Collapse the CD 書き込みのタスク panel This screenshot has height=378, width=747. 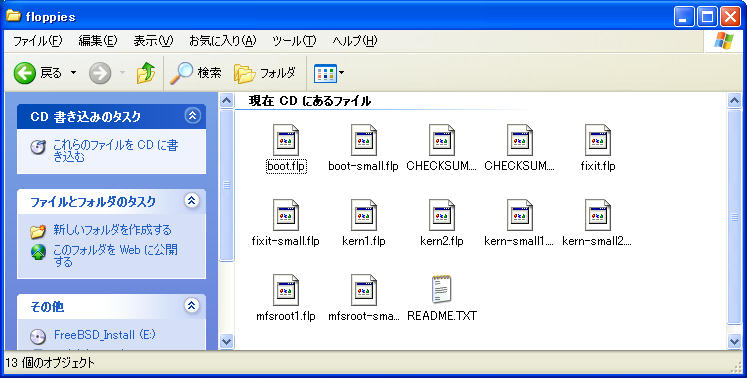192,116
